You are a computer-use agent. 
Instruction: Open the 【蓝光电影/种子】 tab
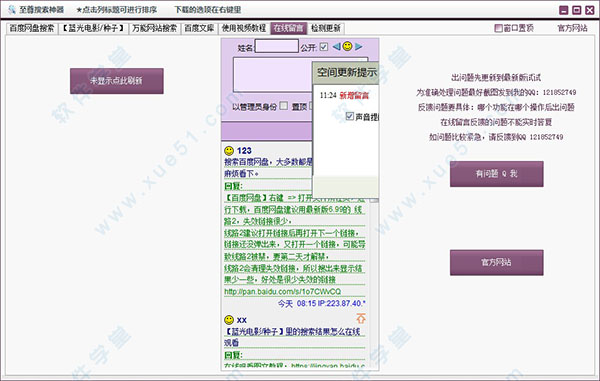click(93, 28)
